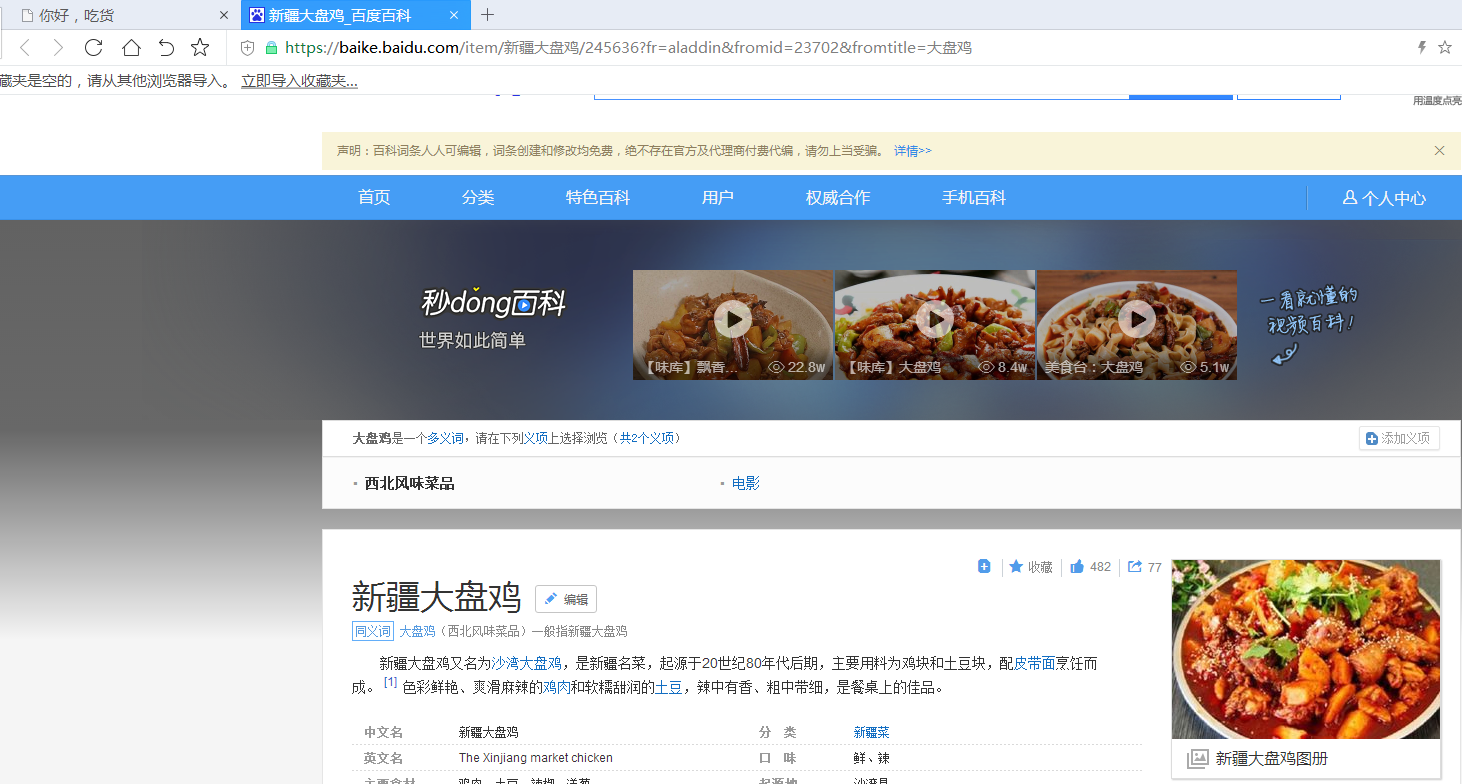
Task: Dismiss the yellow 声明 notice banner
Action: [x=1439, y=150]
